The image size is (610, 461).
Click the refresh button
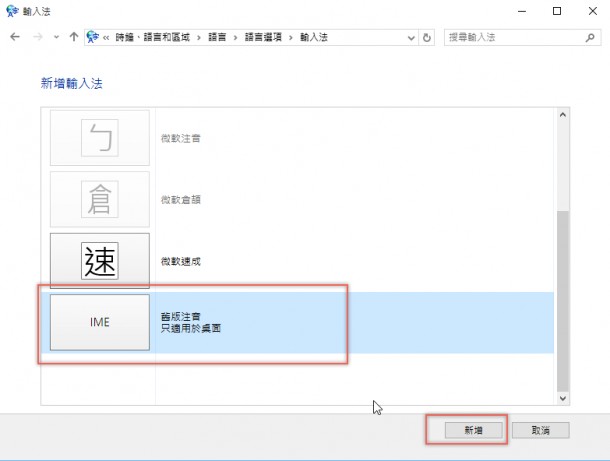[x=427, y=38]
